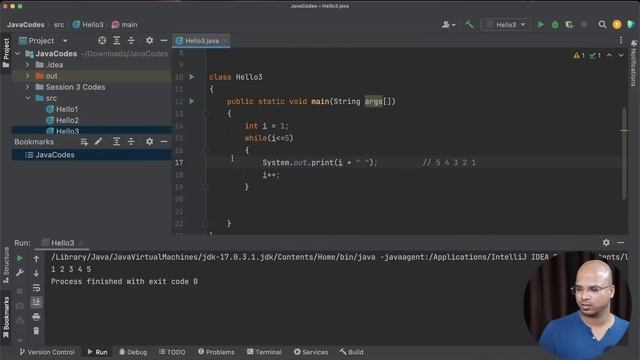Open Search Everywhere magnifier icon
The width and height of the screenshot is (640, 360).
tap(602, 24)
